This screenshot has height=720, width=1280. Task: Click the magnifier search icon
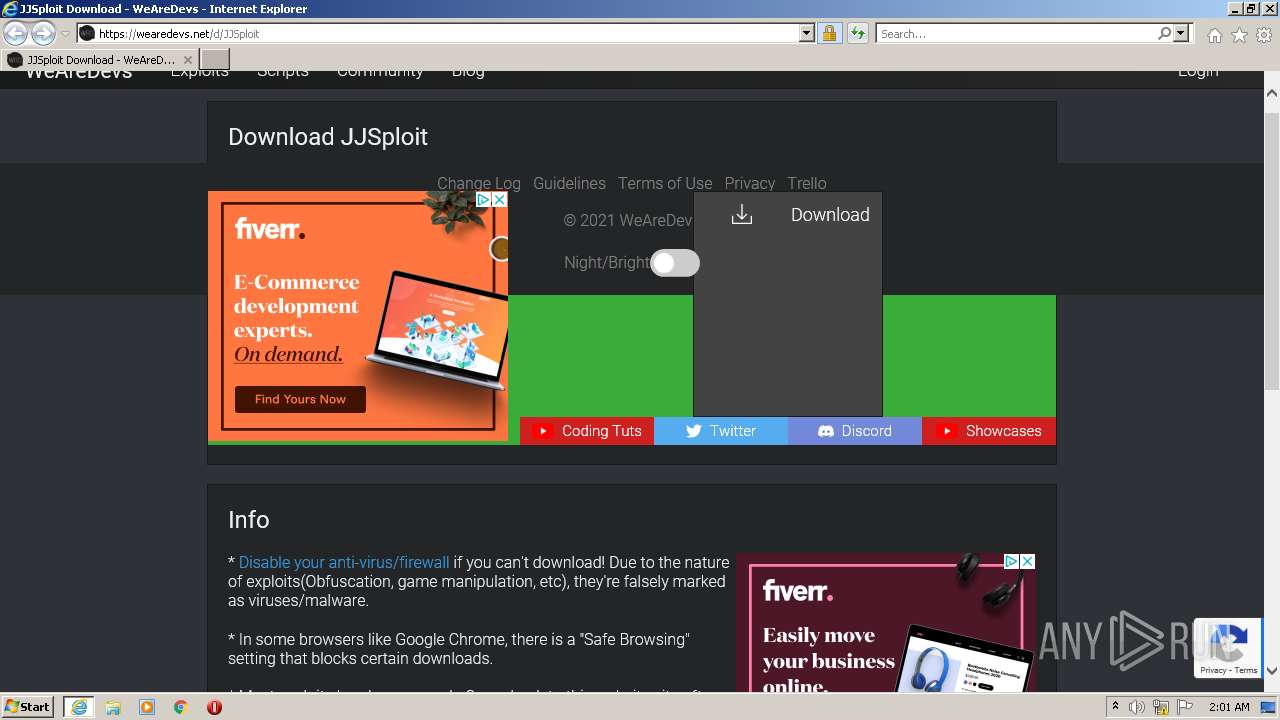pos(1164,34)
